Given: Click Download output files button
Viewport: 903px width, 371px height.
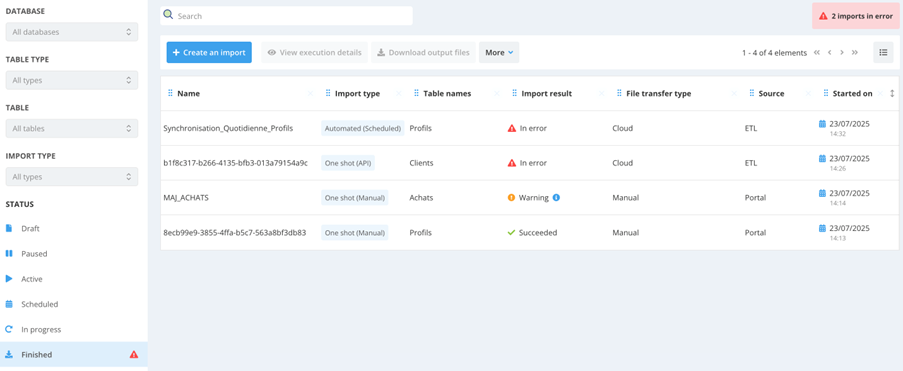Looking at the screenshot, I should coord(423,52).
